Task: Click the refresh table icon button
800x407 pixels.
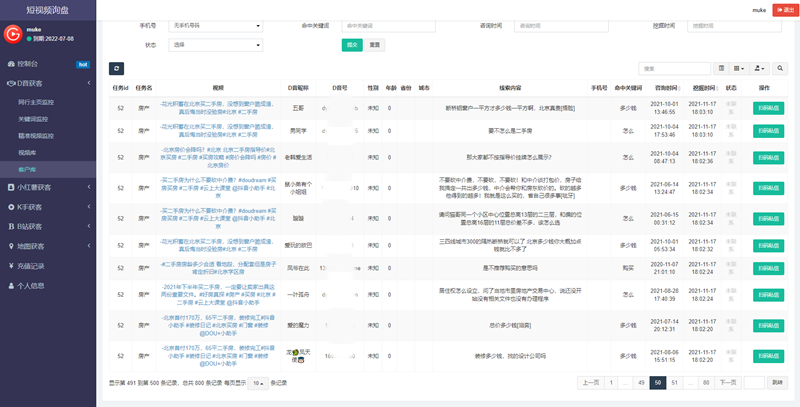Action: pyautogui.click(x=117, y=68)
